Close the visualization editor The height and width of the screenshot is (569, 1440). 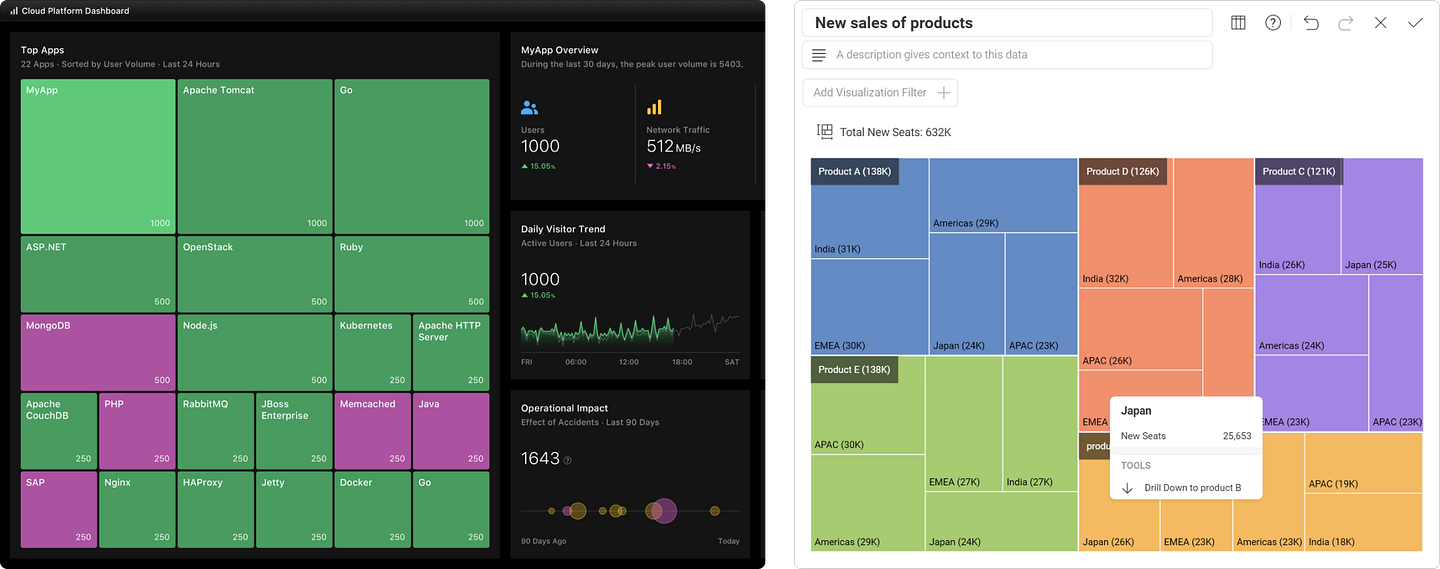pyautogui.click(x=1381, y=23)
